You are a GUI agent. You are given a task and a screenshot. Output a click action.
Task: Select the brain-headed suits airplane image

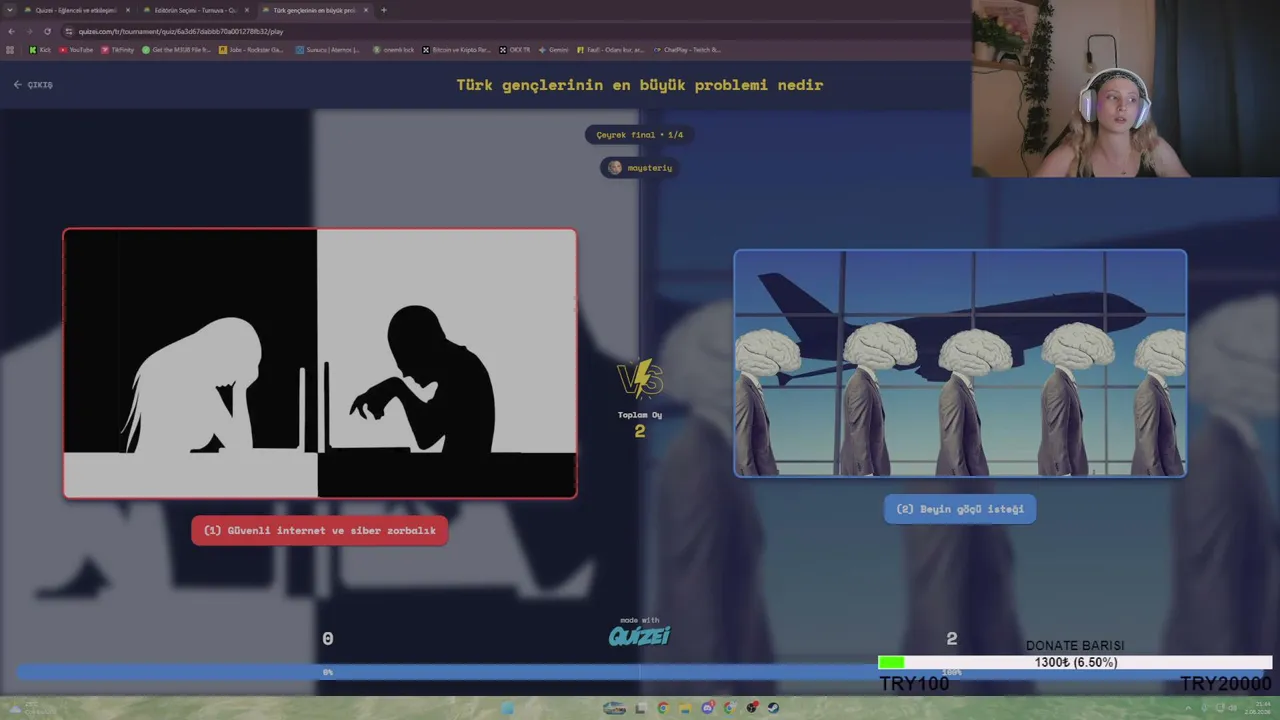coord(960,364)
